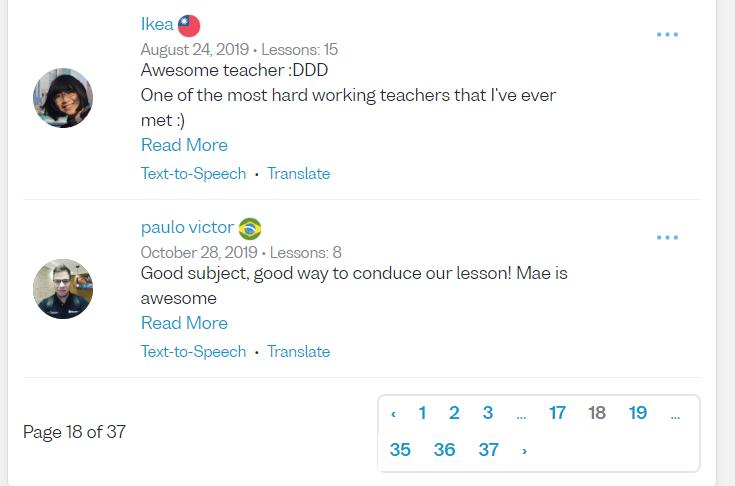This screenshot has width=735, height=486.
Task: Translate paulo victor's review
Action: pos(298,351)
